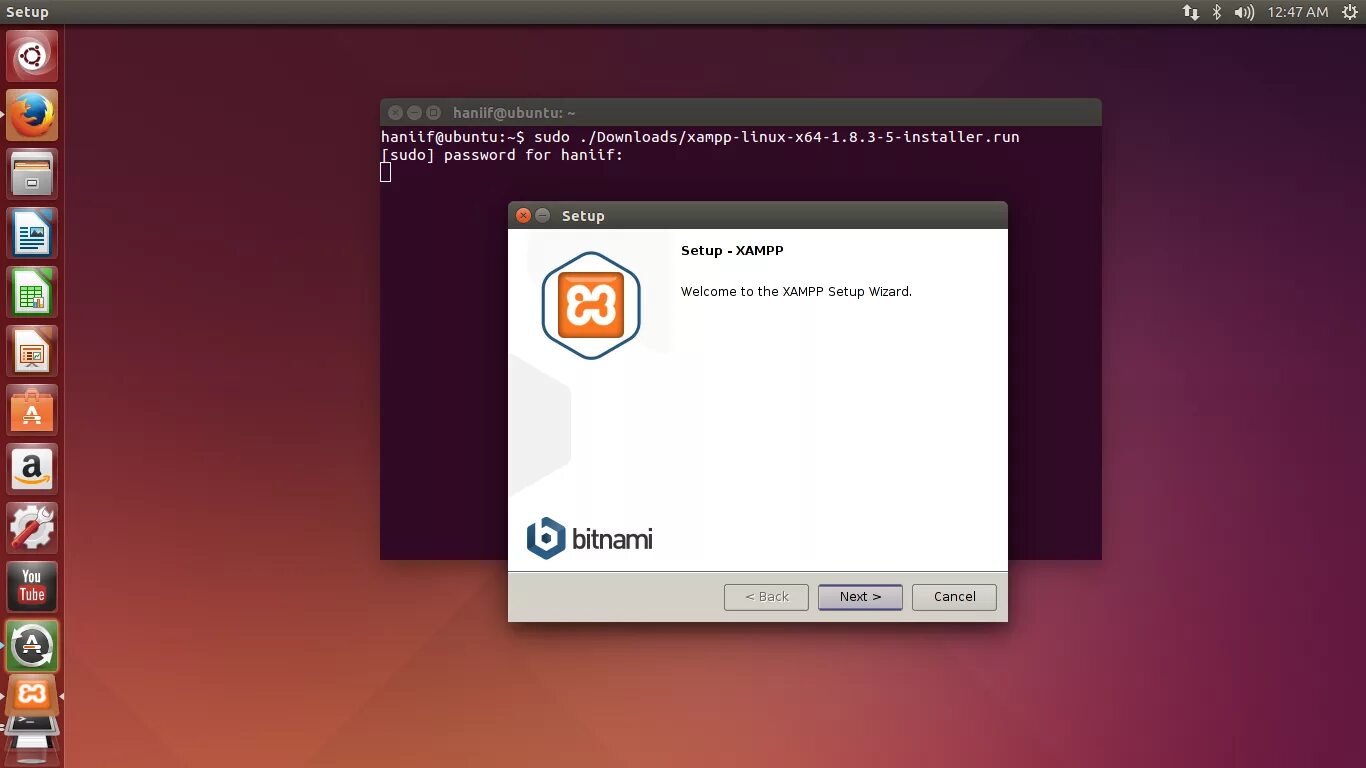The height and width of the screenshot is (768, 1366).
Task: Open the YouTube launcher icon
Action: (32, 587)
